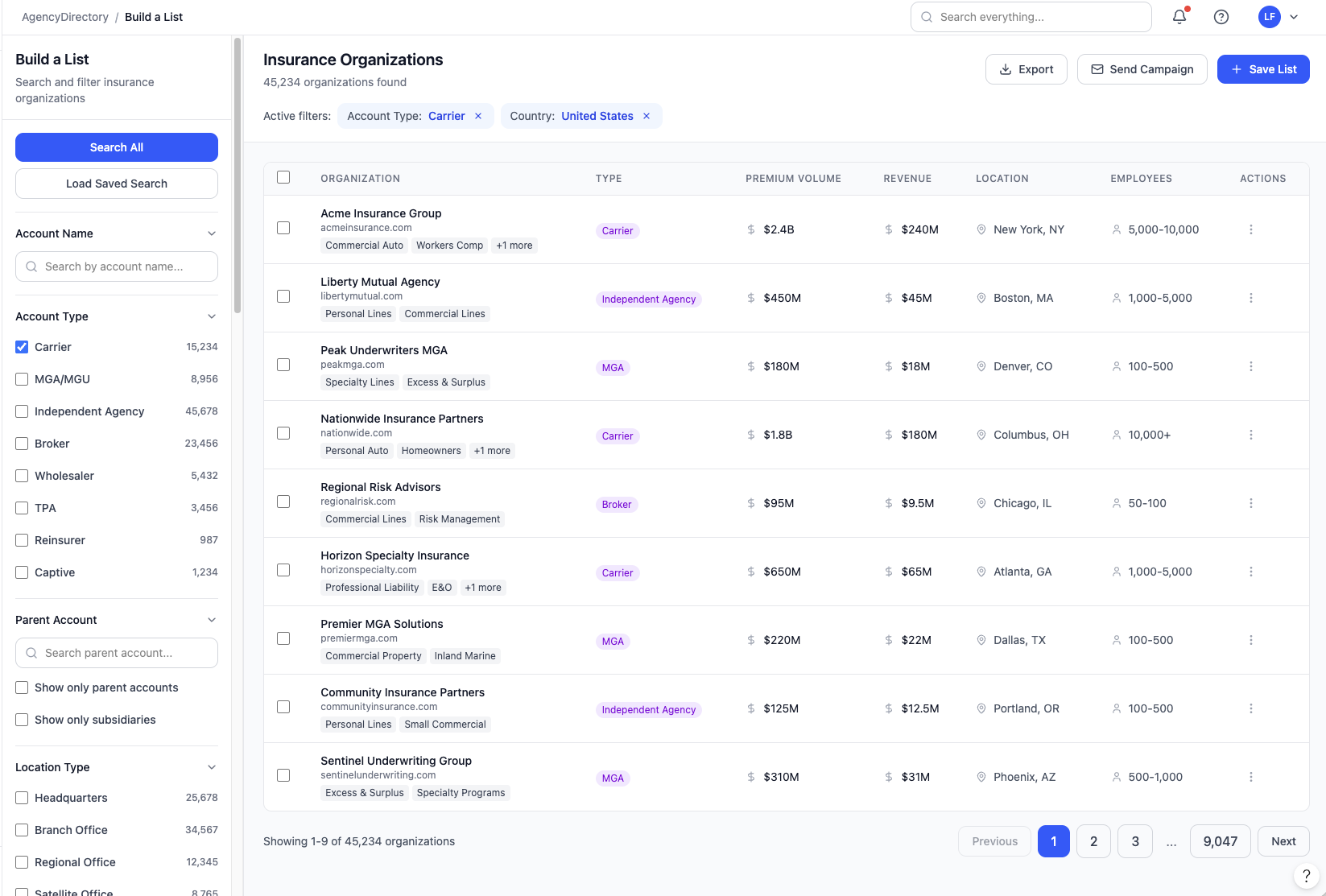Collapse the Account Name section
Viewport: 1326px width, 896px height.
(x=212, y=233)
